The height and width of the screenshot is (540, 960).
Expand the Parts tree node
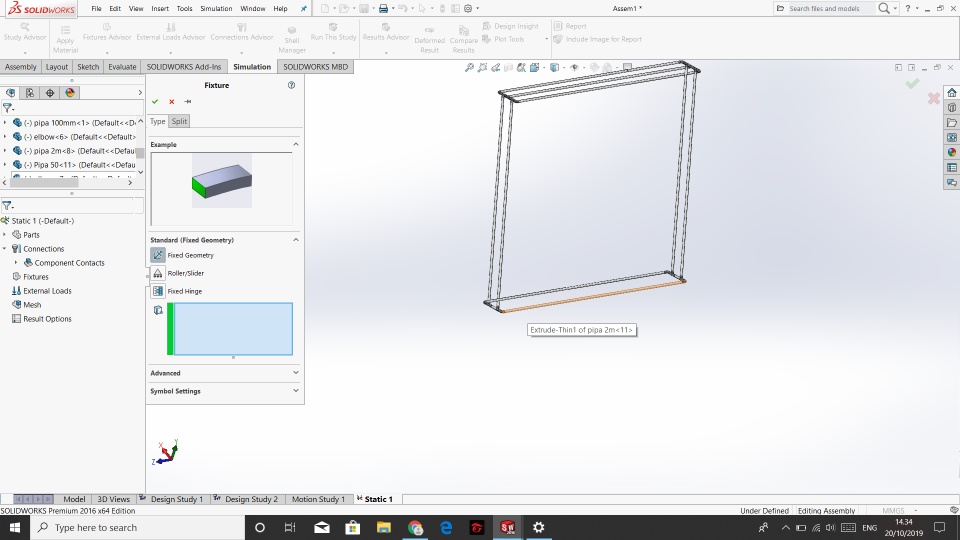[x=5, y=235]
